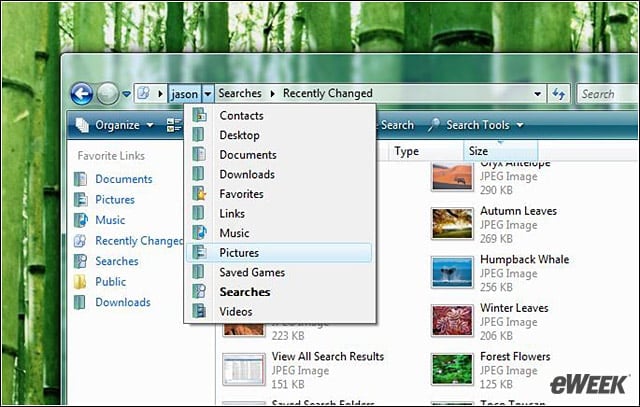Open the Search Tools dropdown arrow
Screen dimensions: 640x407
point(520,125)
